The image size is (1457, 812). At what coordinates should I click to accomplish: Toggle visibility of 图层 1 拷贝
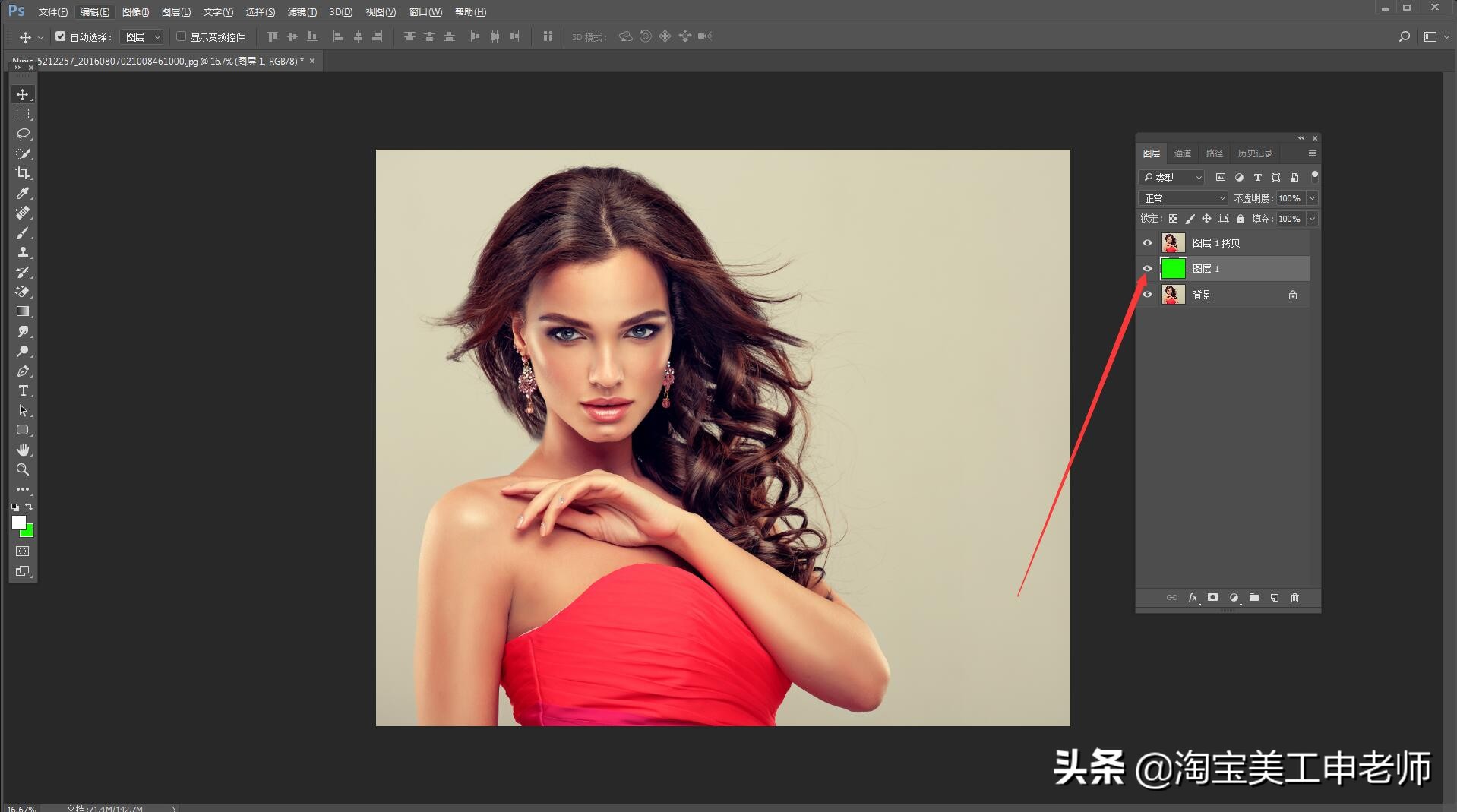tap(1147, 243)
